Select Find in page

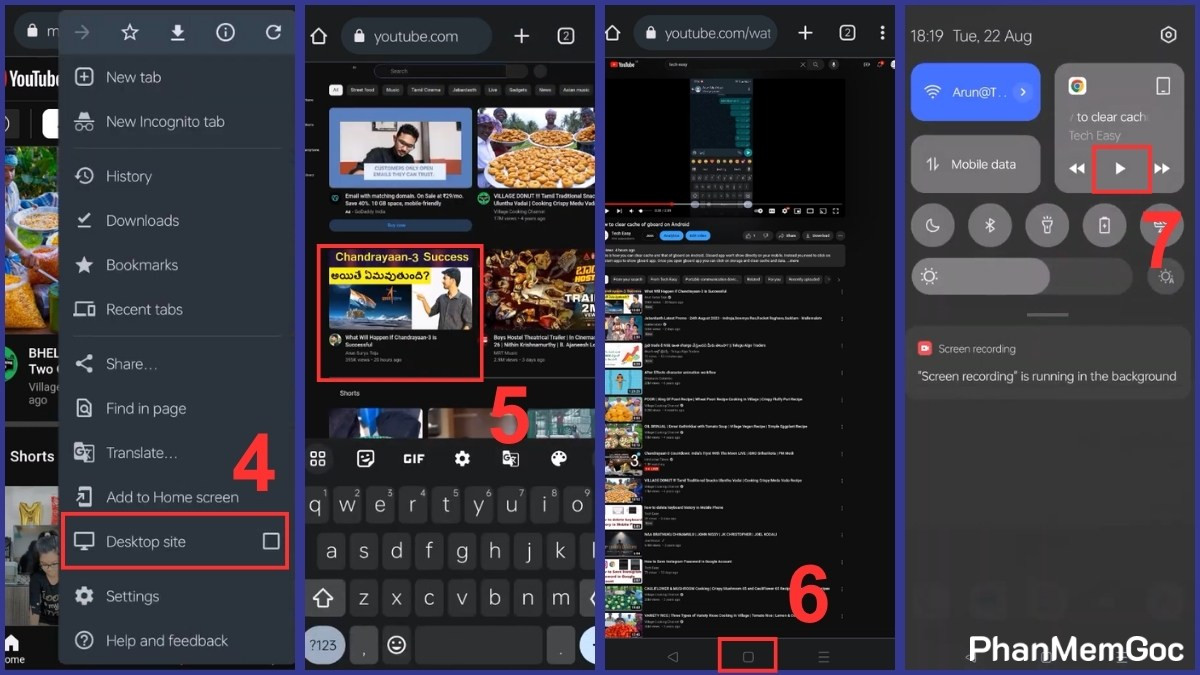pyautogui.click(x=177, y=408)
